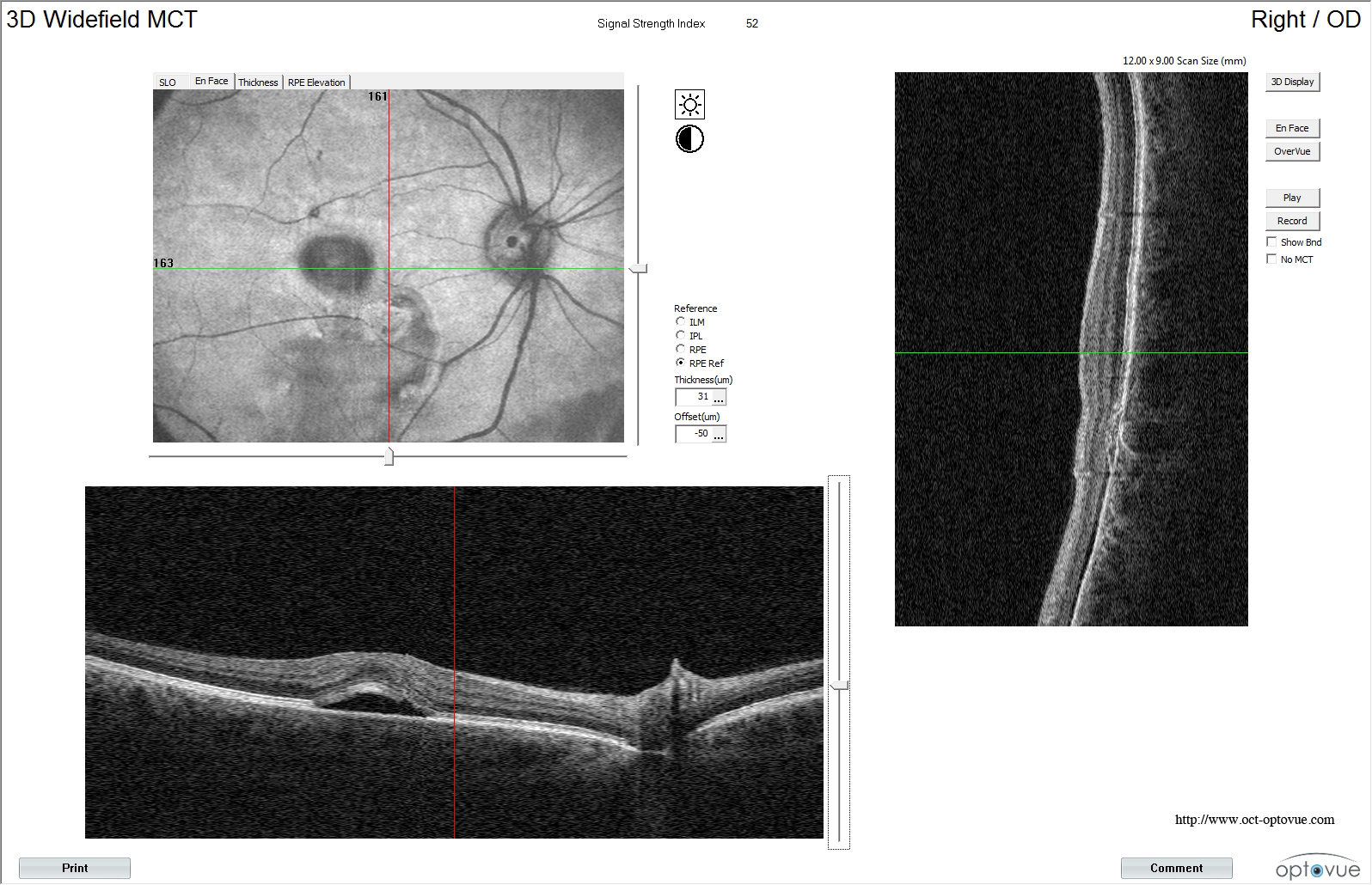Click the horizontal slider handle below en face image

click(x=389, y=455)
